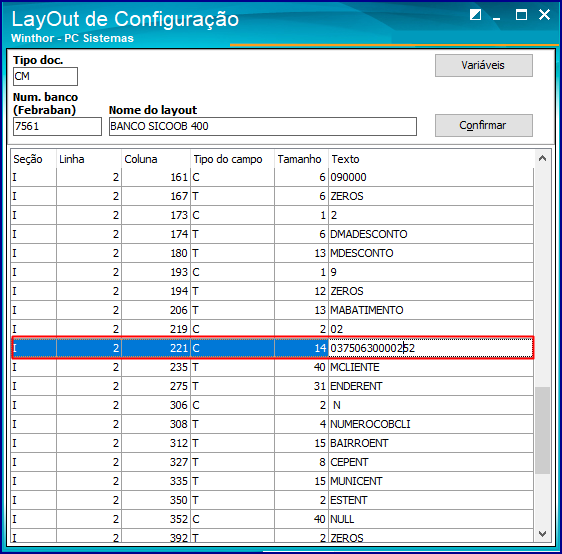
Task: Click Coluna cell 193
Action: (x=156, y=272)
